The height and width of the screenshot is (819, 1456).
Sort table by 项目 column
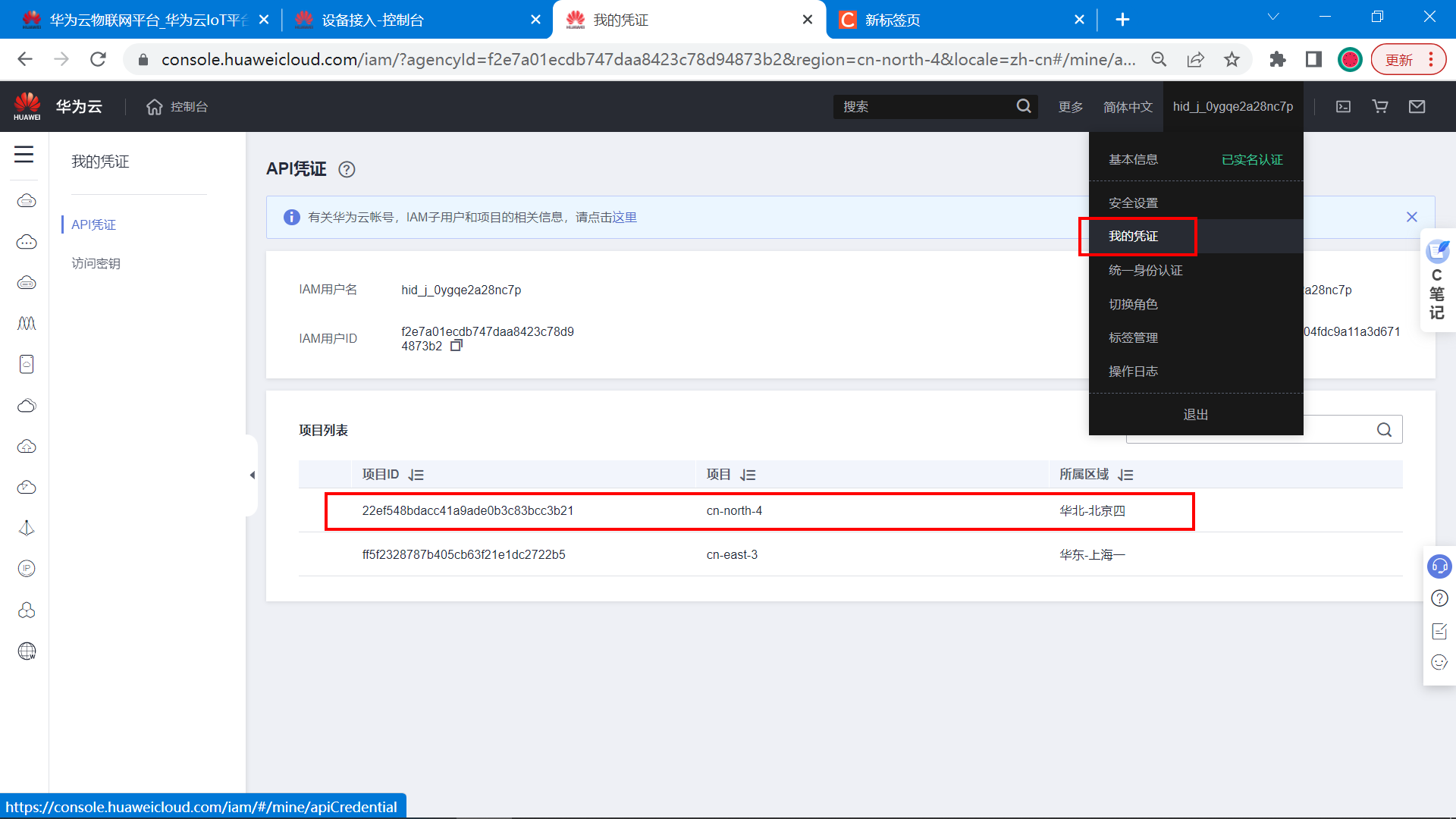coord(748,475)
